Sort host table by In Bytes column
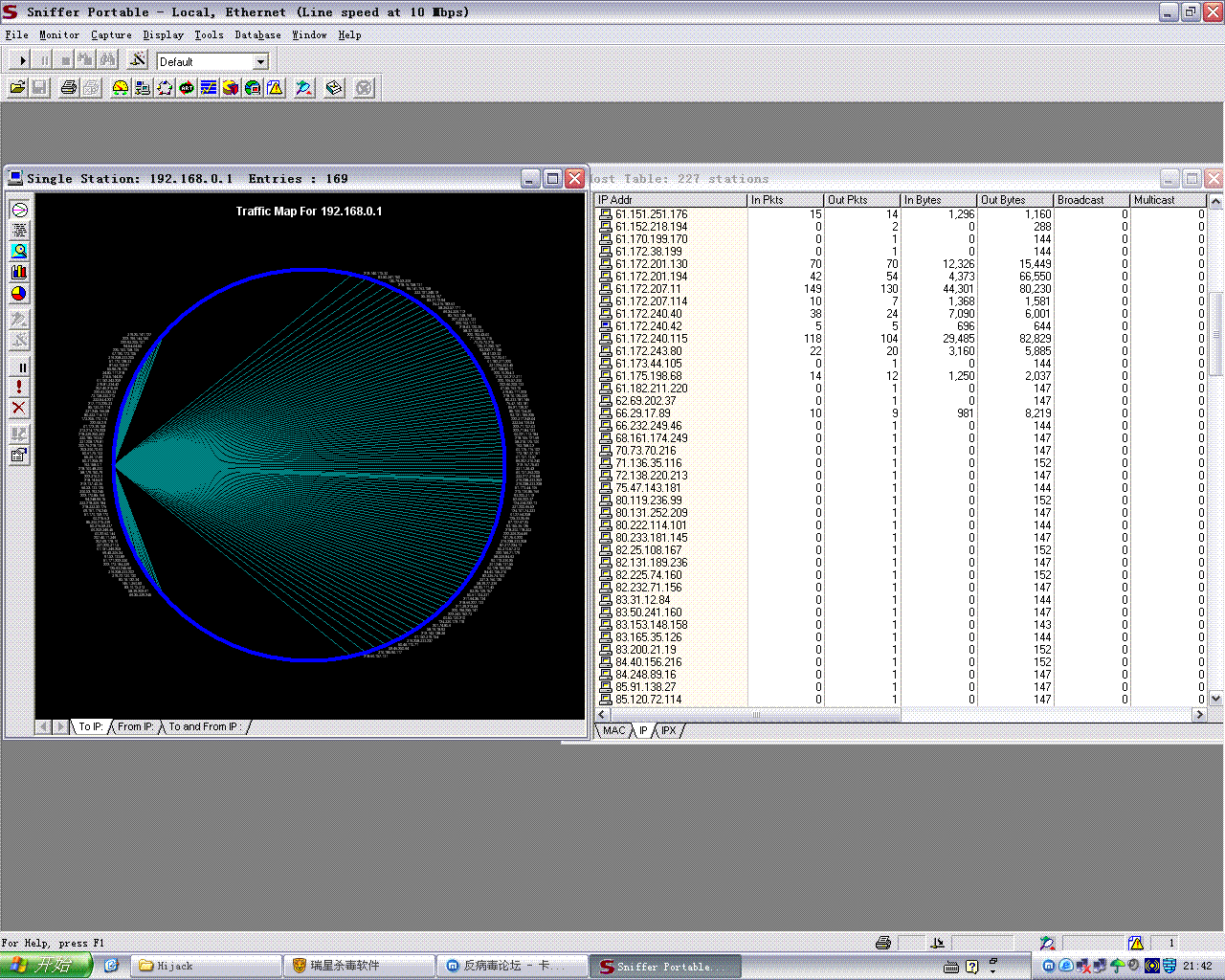The image size is (1225, 980). [x=937, y=200]
